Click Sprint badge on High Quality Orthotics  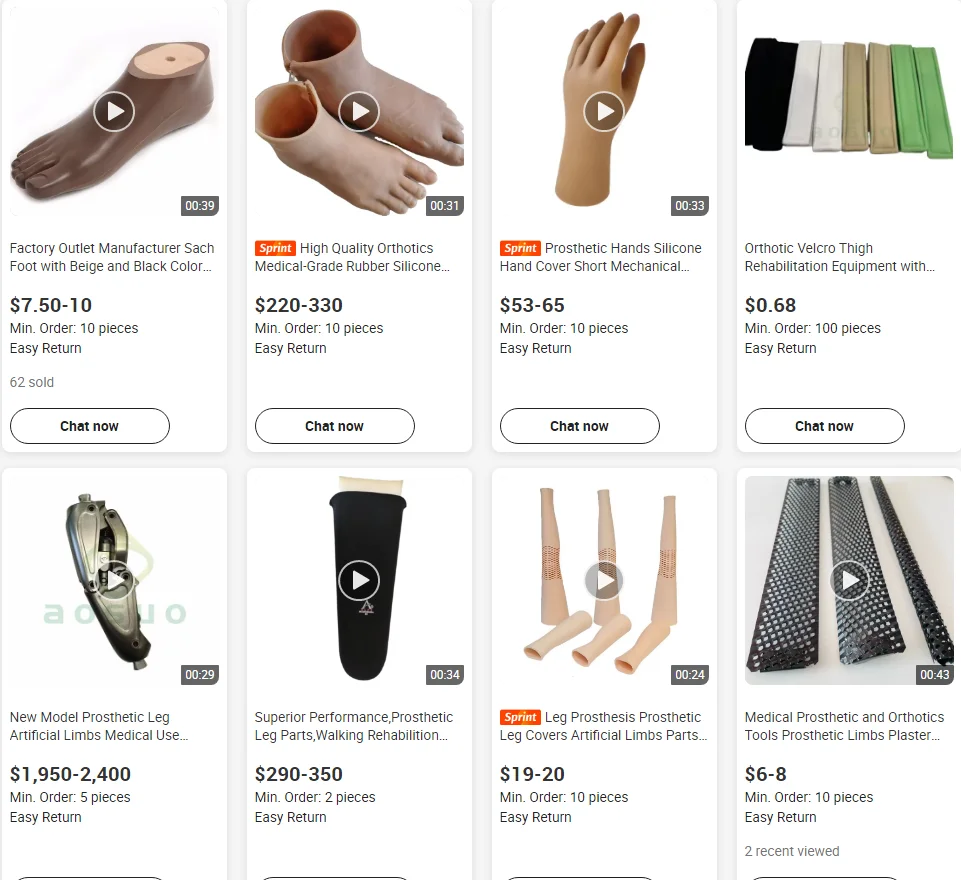(275, 248)
